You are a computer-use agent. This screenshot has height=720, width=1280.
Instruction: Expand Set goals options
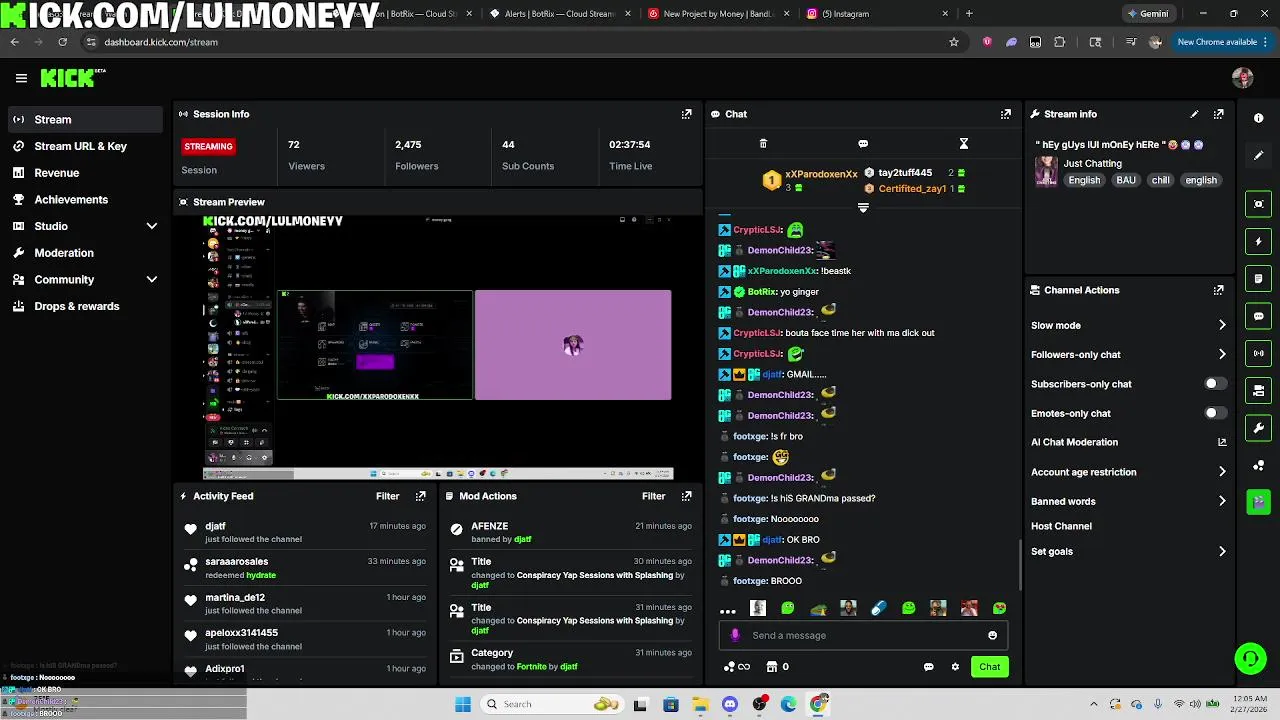(1222, 551)
